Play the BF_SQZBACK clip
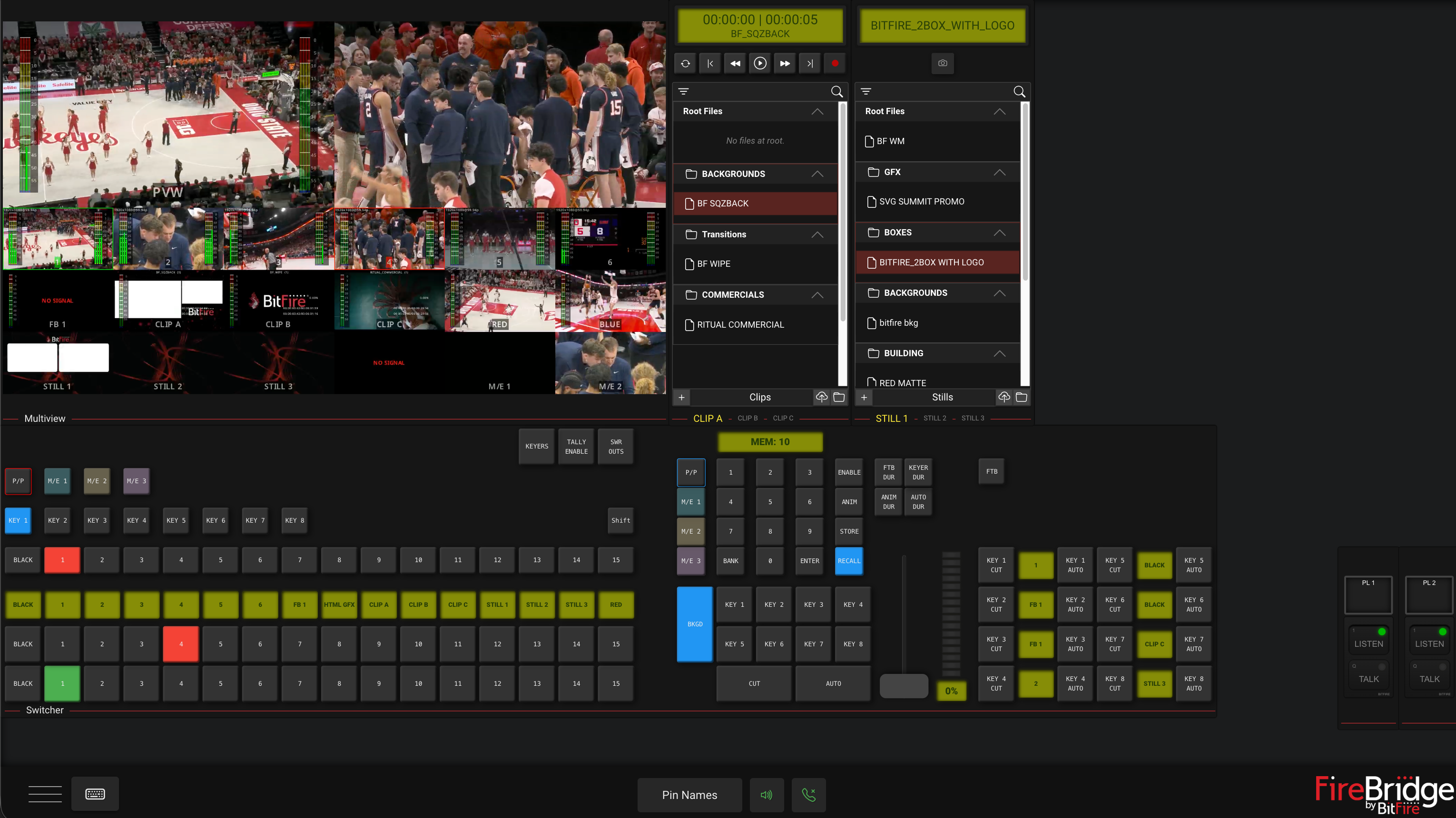This screenshot has height=818, width=1456. [760, 63]
